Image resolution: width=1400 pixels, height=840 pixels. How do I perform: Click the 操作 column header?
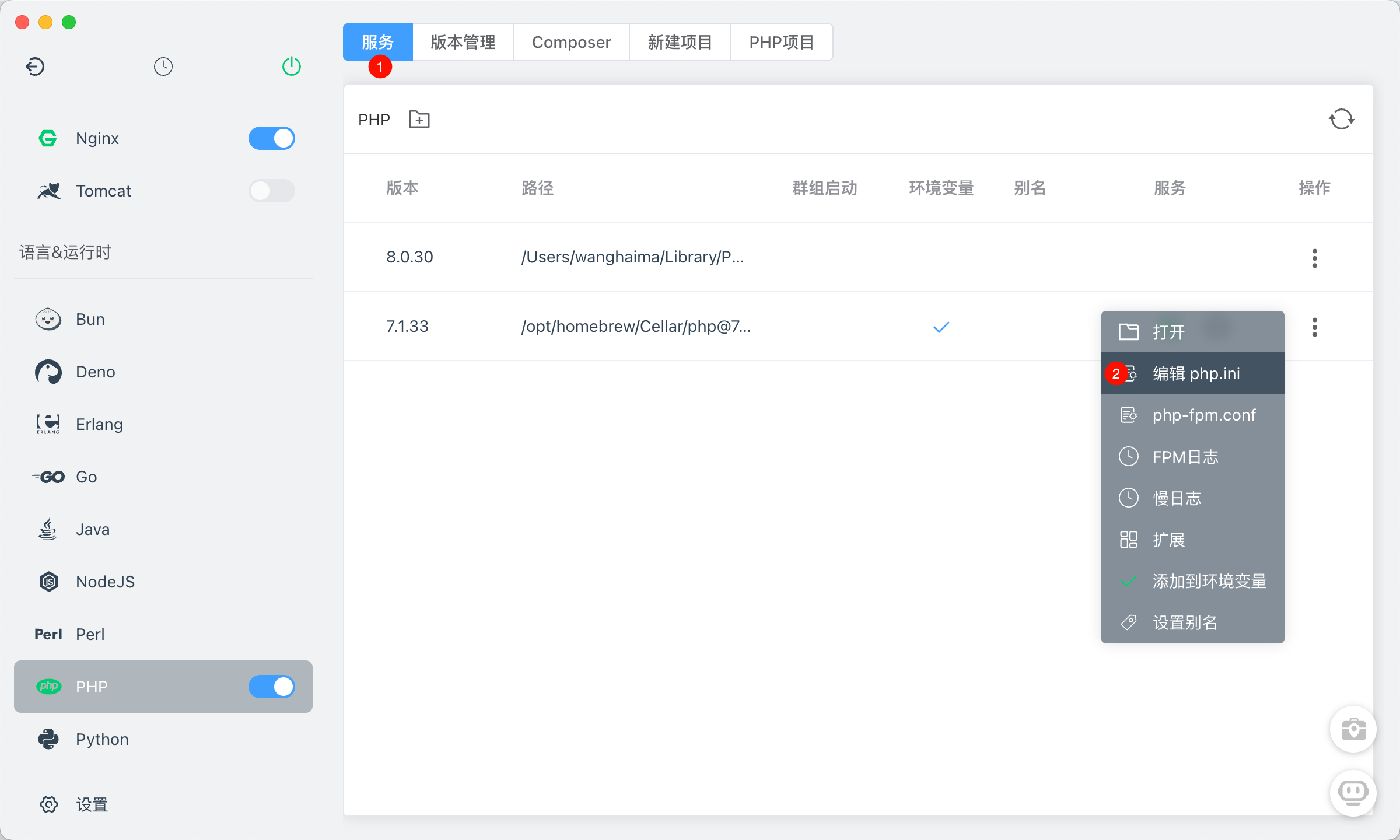1314,188
